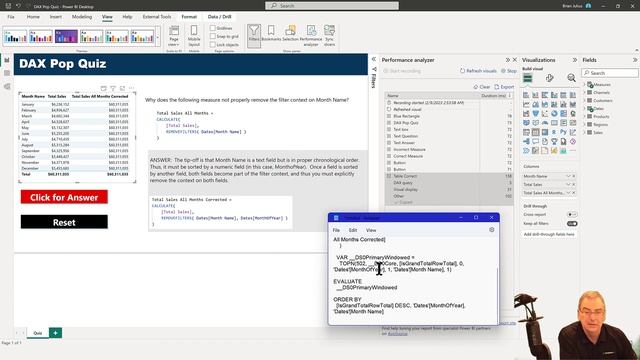Open the Filters pane from the ribbon
Screen dimensions: 640x360
(x=254, y=35)
